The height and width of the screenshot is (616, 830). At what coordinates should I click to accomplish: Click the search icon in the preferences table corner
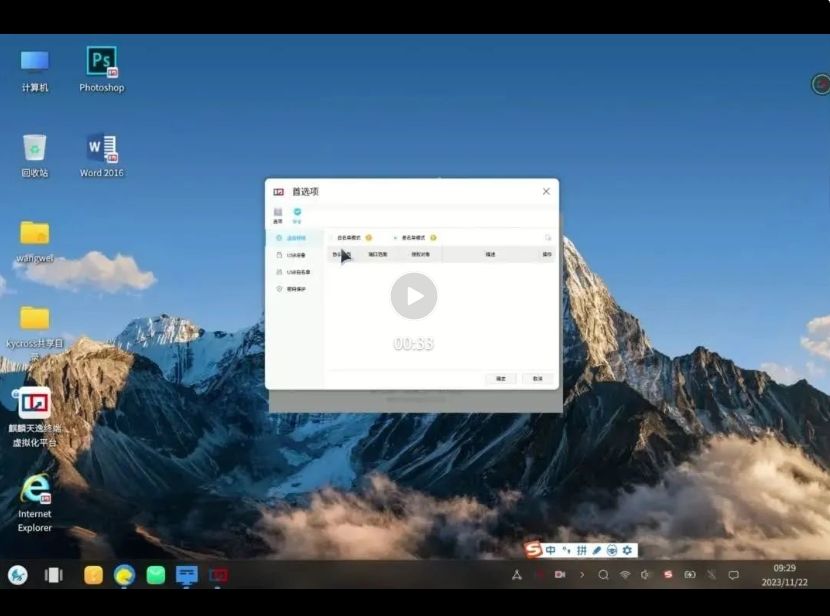click(547, 238)
